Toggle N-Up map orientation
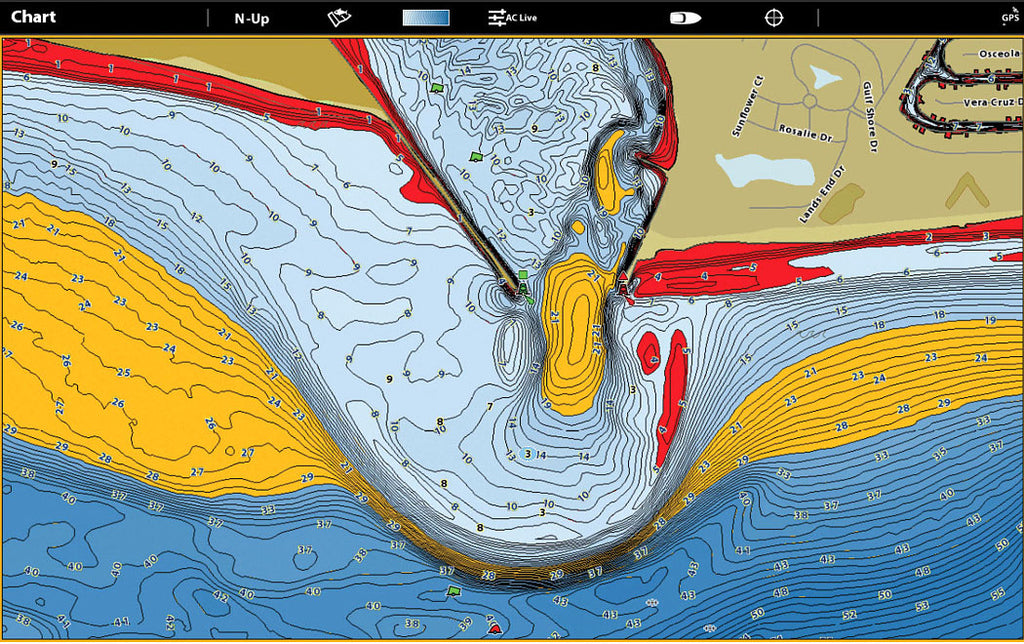Viewport: 1024px width, 644px height. pos(251,18)
